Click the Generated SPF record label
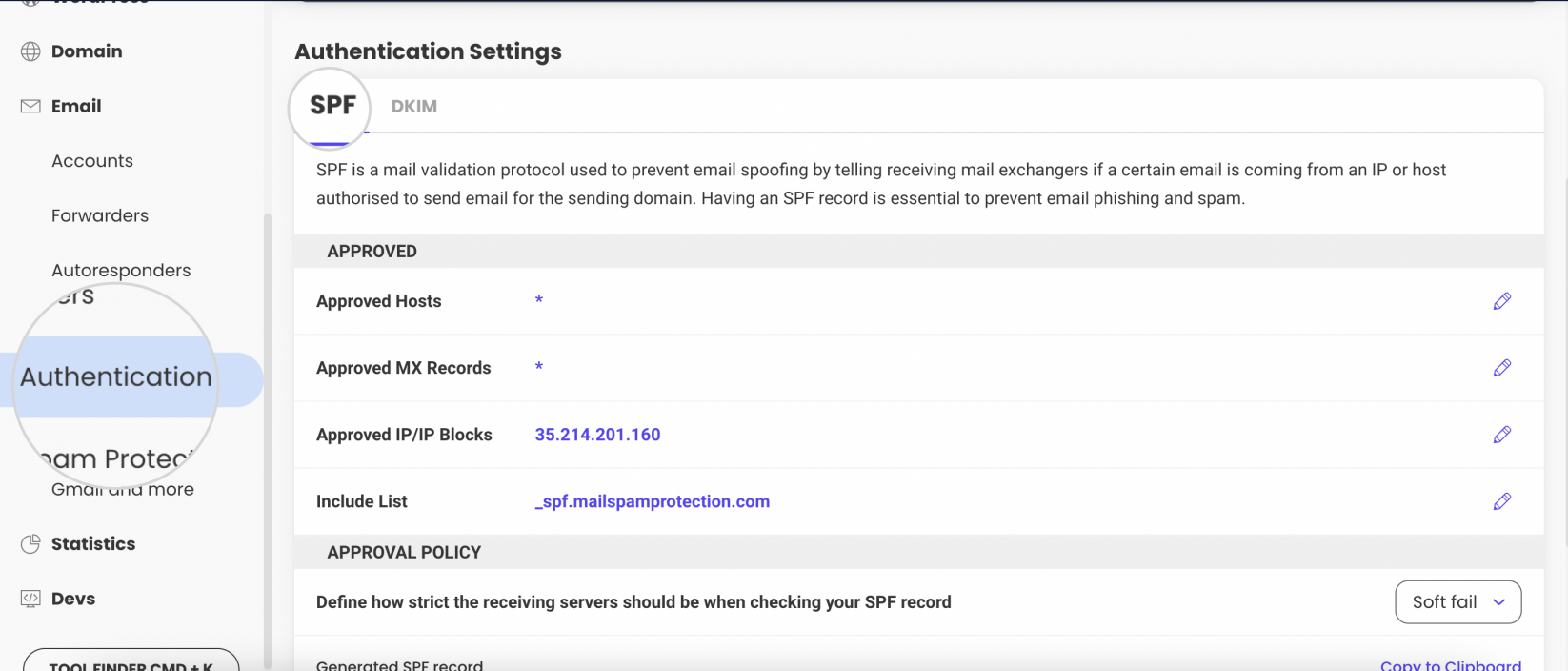This screenshot has height=671, width=1568. pos(400,665)
